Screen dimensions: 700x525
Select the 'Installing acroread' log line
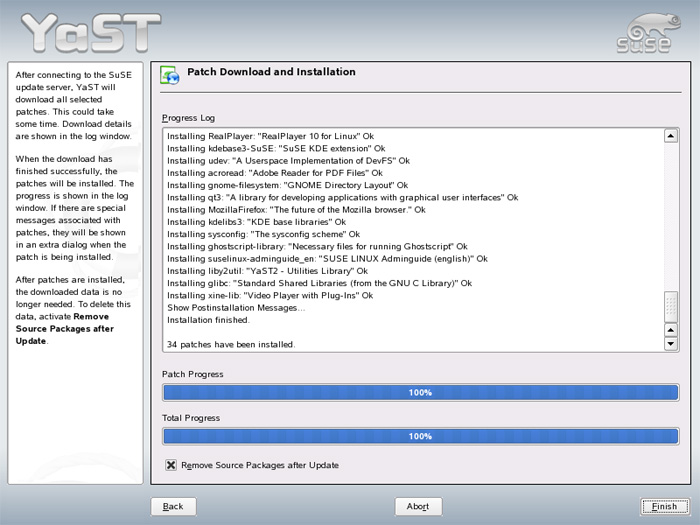(x=275, y=173)
